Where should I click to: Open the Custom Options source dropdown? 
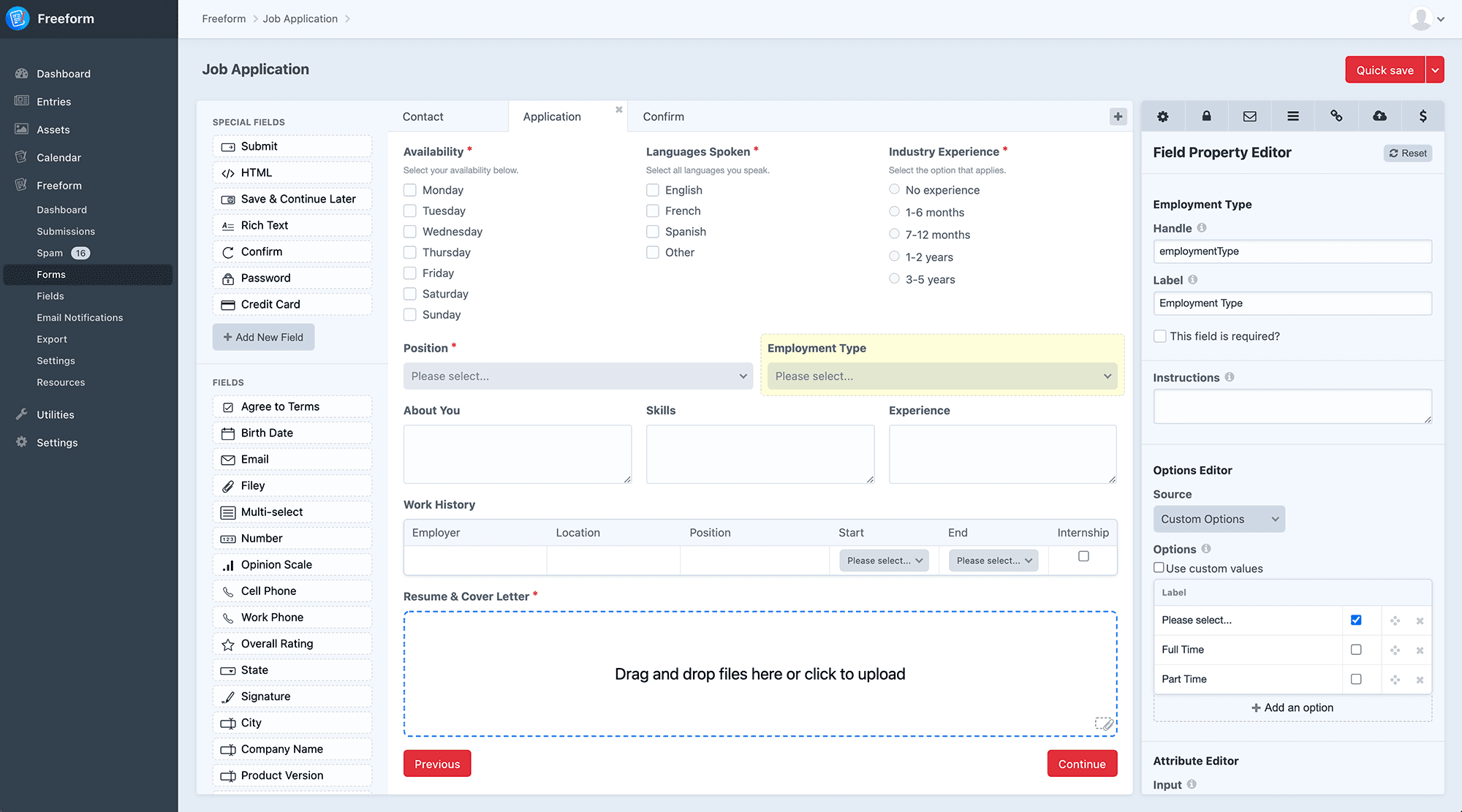coord(1219,519)
